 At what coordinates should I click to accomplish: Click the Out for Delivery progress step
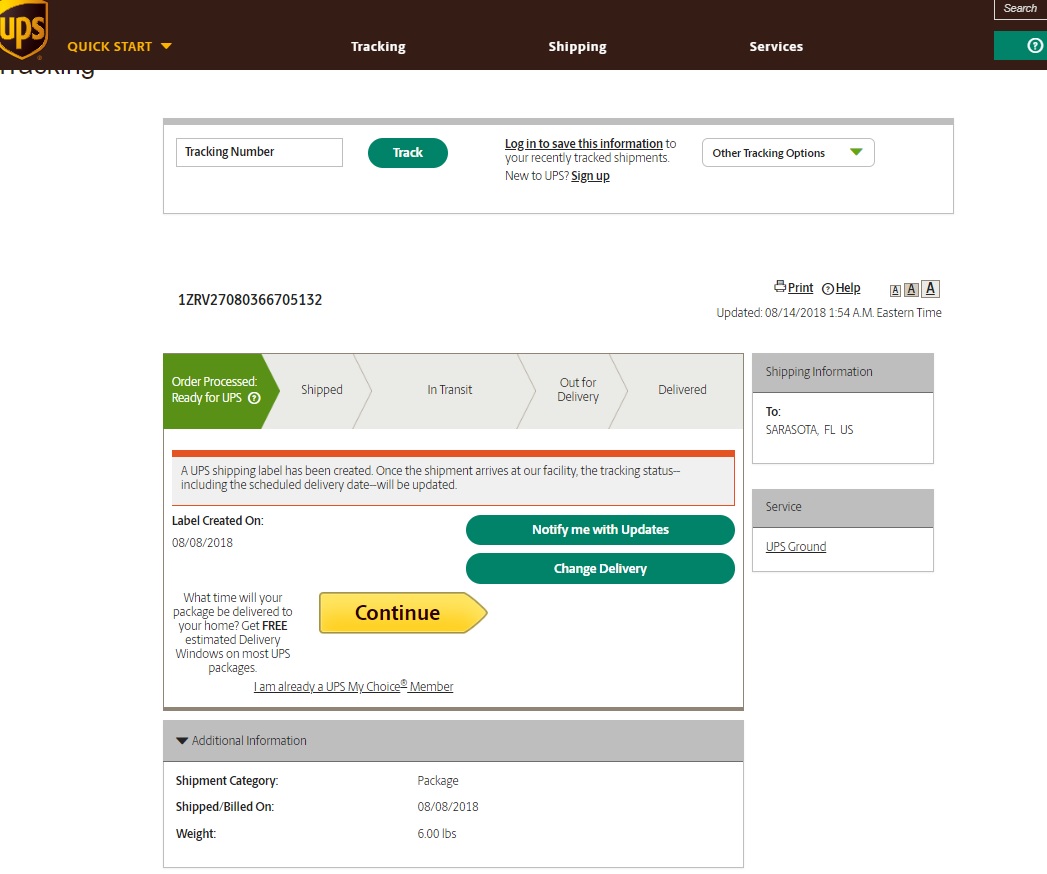(x=578, y=390)
